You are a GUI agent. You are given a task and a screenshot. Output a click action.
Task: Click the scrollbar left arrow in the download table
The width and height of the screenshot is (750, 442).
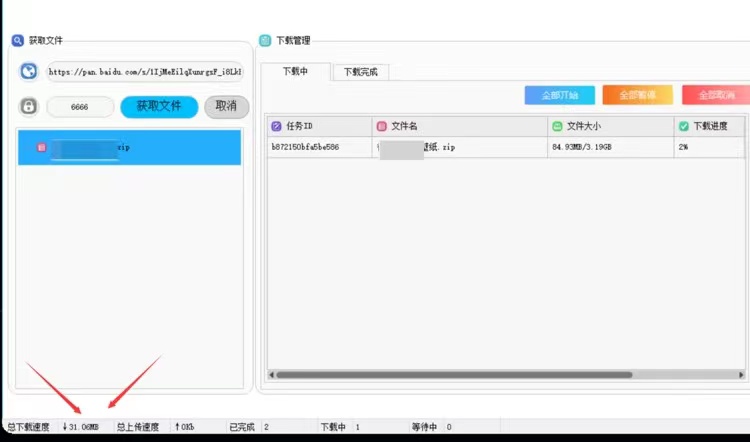[x=272, y=375]
